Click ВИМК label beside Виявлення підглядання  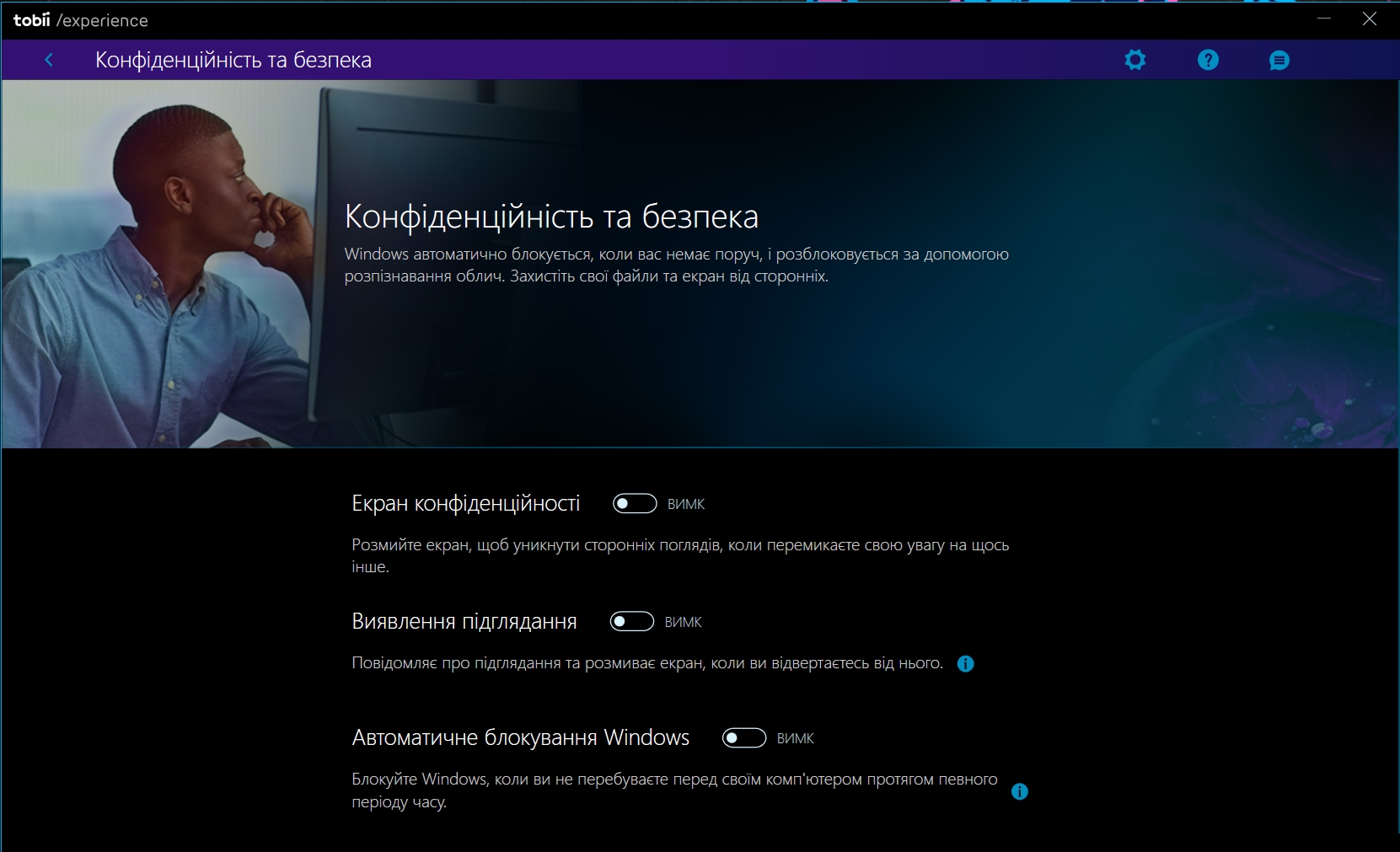pos(683,622)
